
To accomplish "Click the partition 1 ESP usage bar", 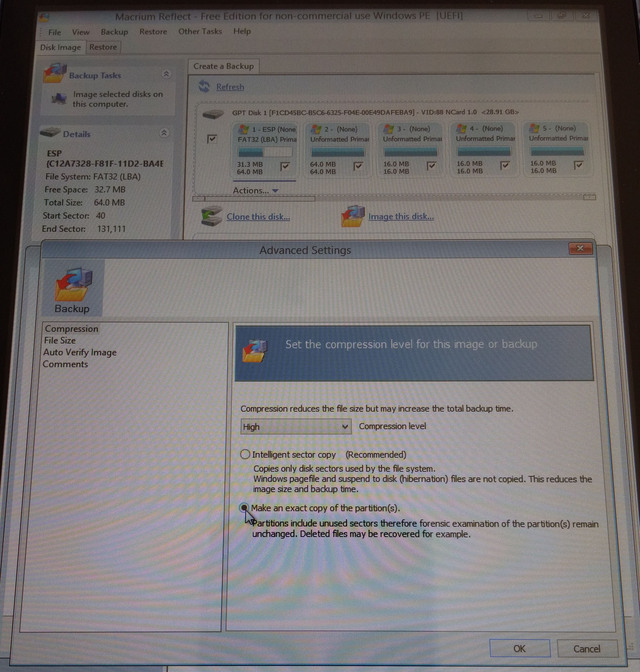I will click(x=265, y=152).
